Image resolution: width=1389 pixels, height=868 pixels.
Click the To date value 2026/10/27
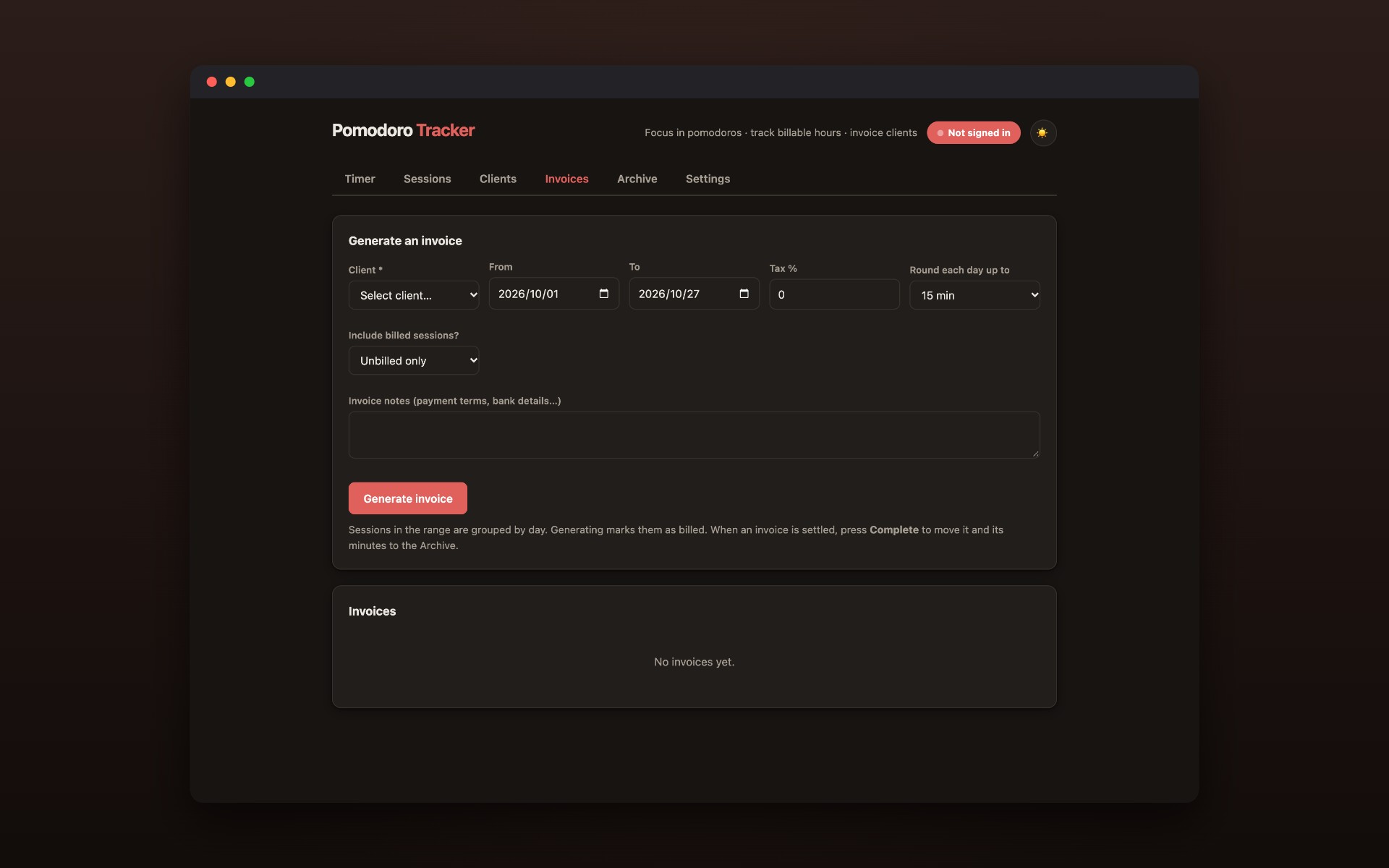tap(668, 294)
